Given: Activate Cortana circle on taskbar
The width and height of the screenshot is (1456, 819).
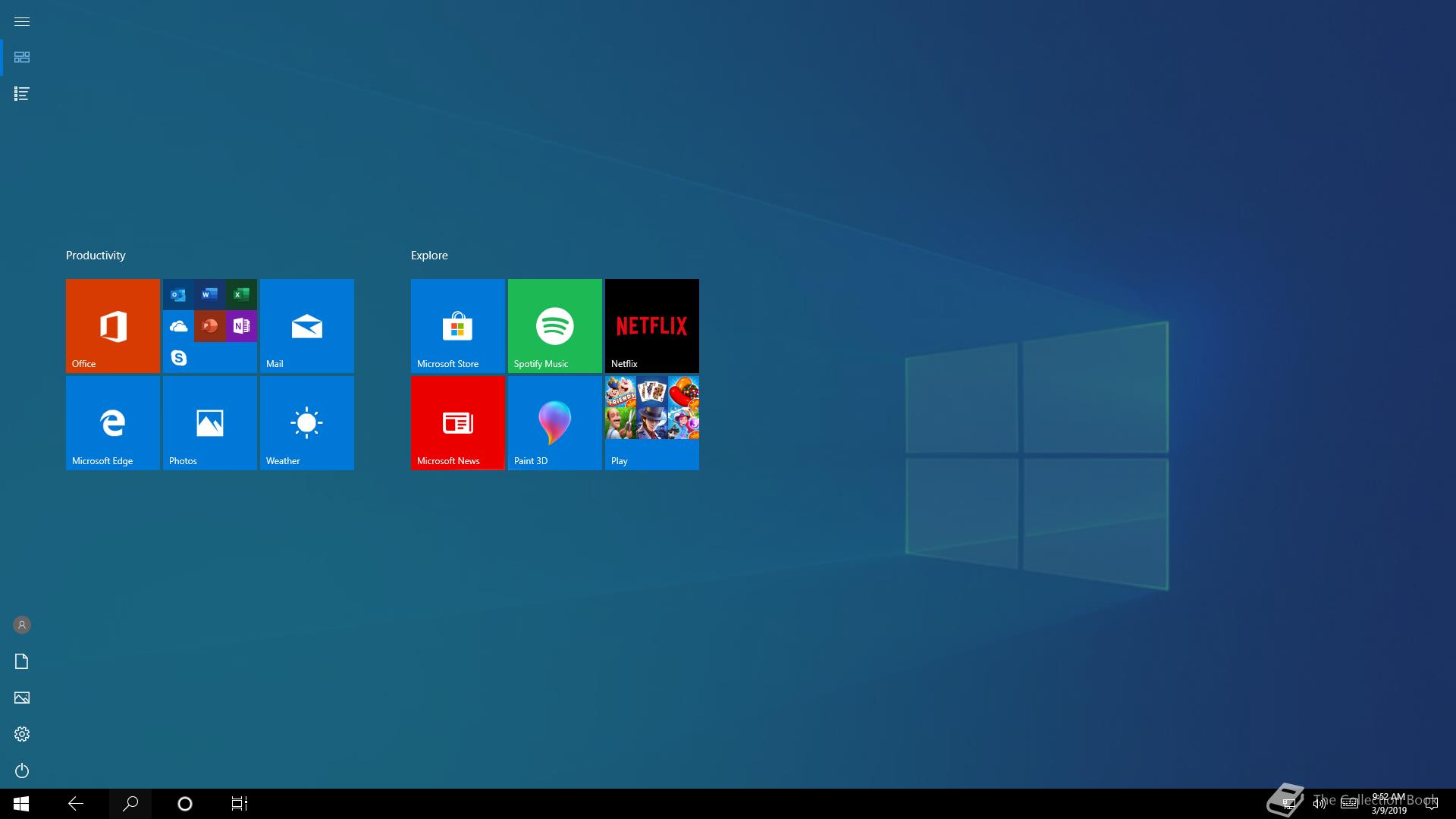Looking at the screenshot, I should [x=185, y=804].
